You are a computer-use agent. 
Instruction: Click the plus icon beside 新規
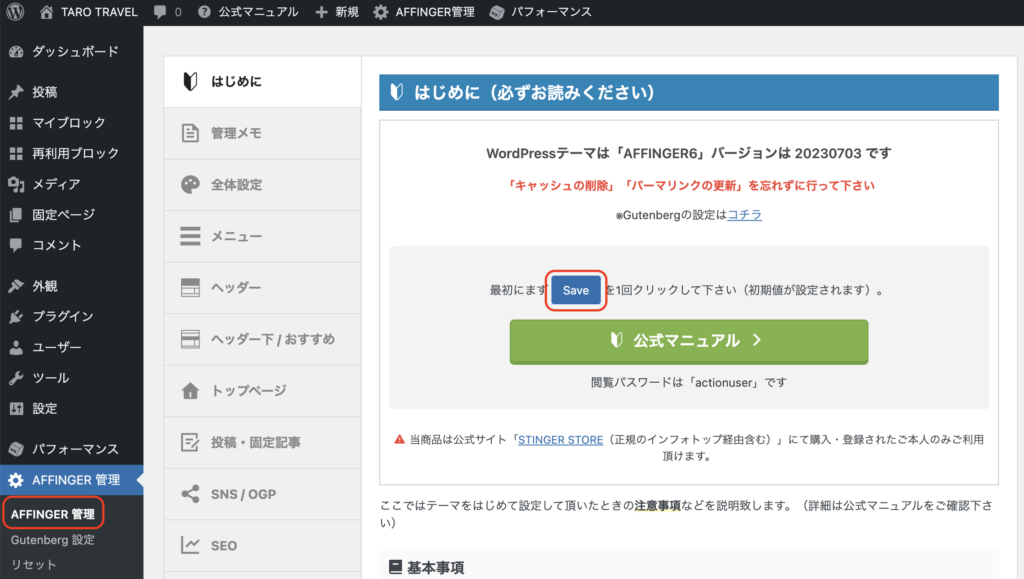321,12
